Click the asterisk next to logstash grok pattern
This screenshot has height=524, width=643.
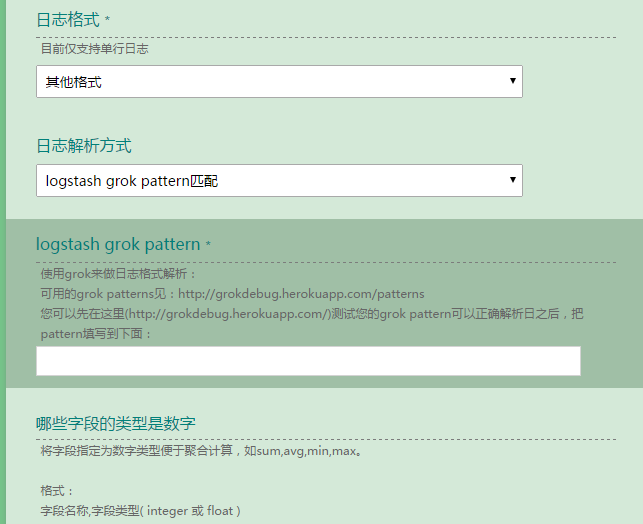[x=208, y=245]
